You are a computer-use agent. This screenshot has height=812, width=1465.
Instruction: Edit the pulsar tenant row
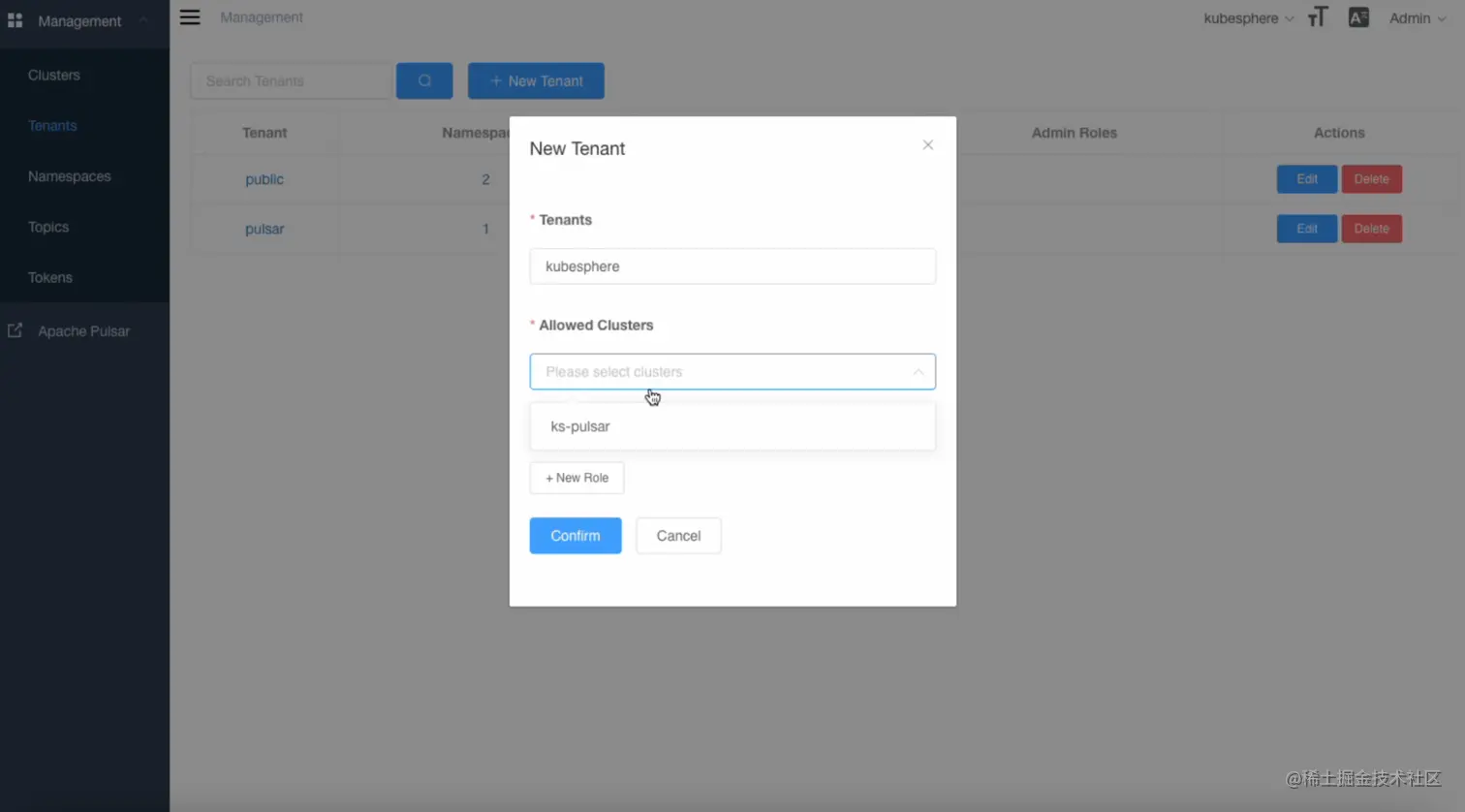[x=1307, y=229]
